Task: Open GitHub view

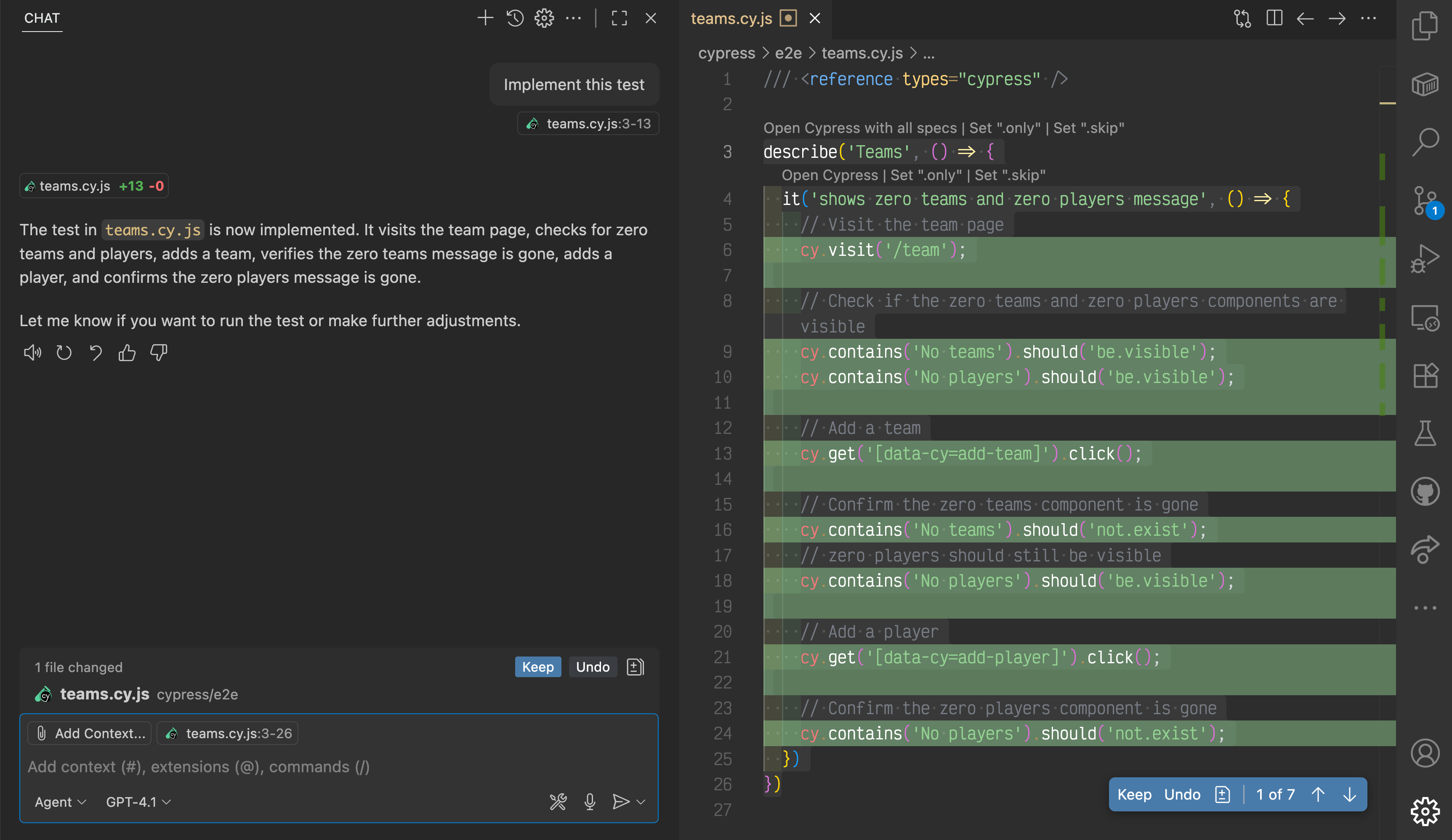Action: [1424, 492]
